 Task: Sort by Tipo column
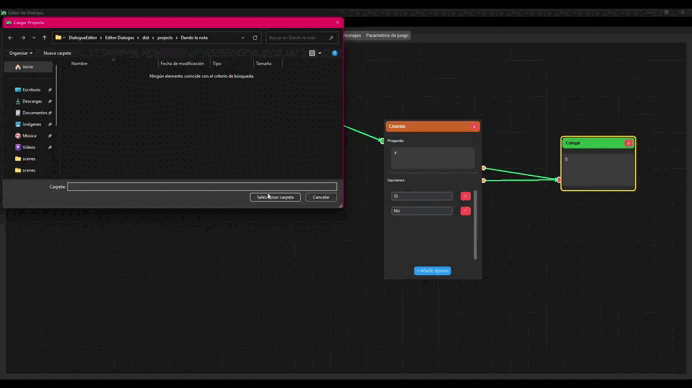(217, 64)
